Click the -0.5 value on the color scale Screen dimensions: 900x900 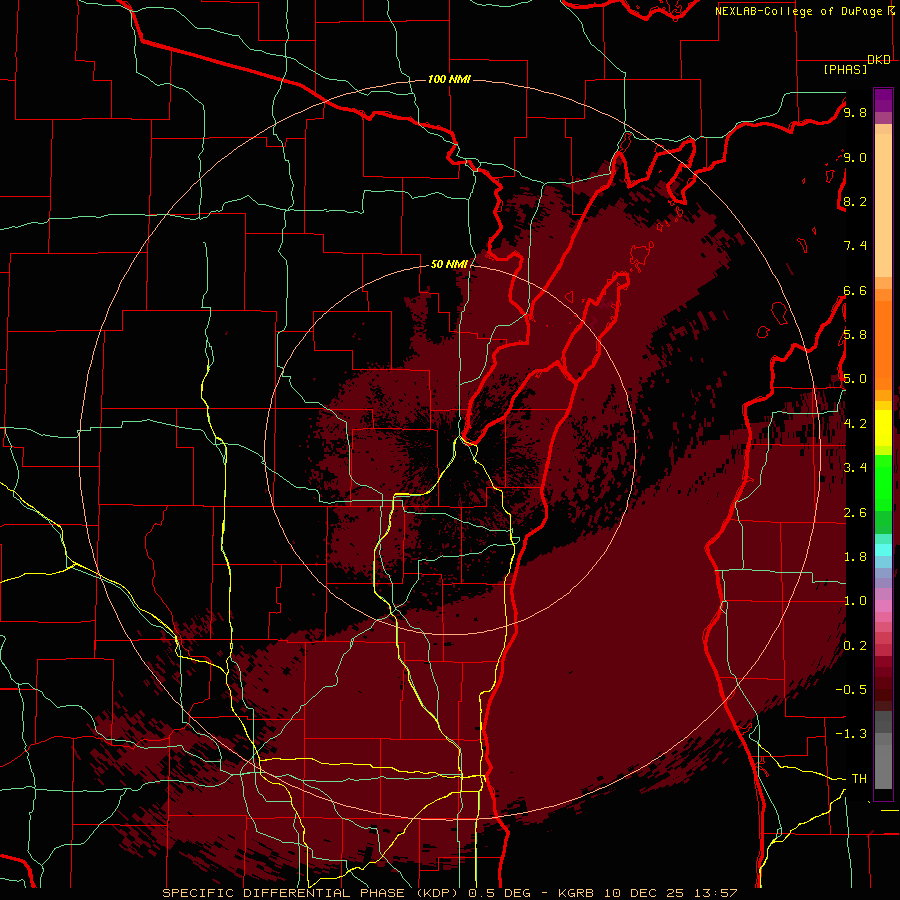(x=851, y=690)
